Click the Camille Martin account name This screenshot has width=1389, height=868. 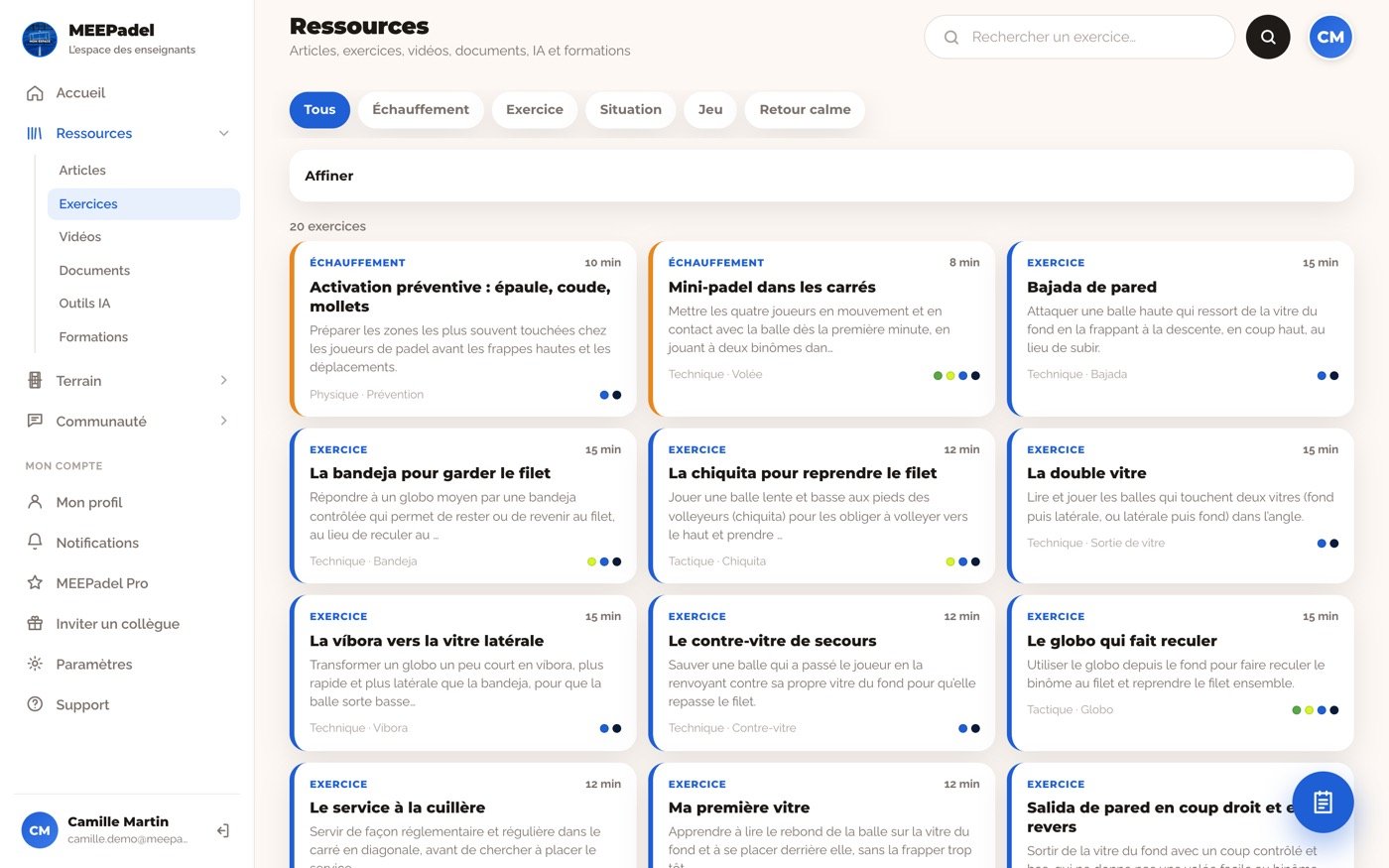pyautogui.click(x=118, y=821)
